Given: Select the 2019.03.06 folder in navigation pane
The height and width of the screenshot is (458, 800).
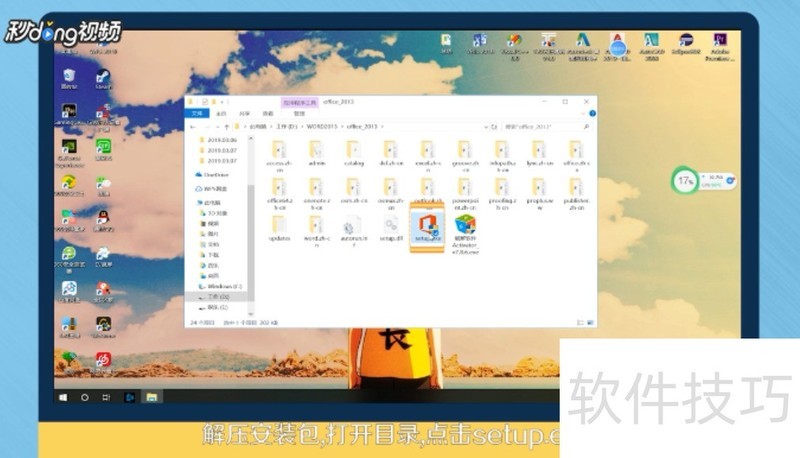Looking at the screenshot, I should [x=218, y=140].
